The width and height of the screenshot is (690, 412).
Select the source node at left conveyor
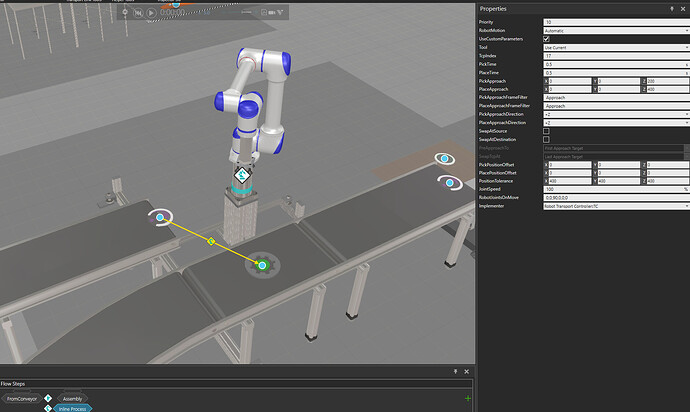click(160, 217)
